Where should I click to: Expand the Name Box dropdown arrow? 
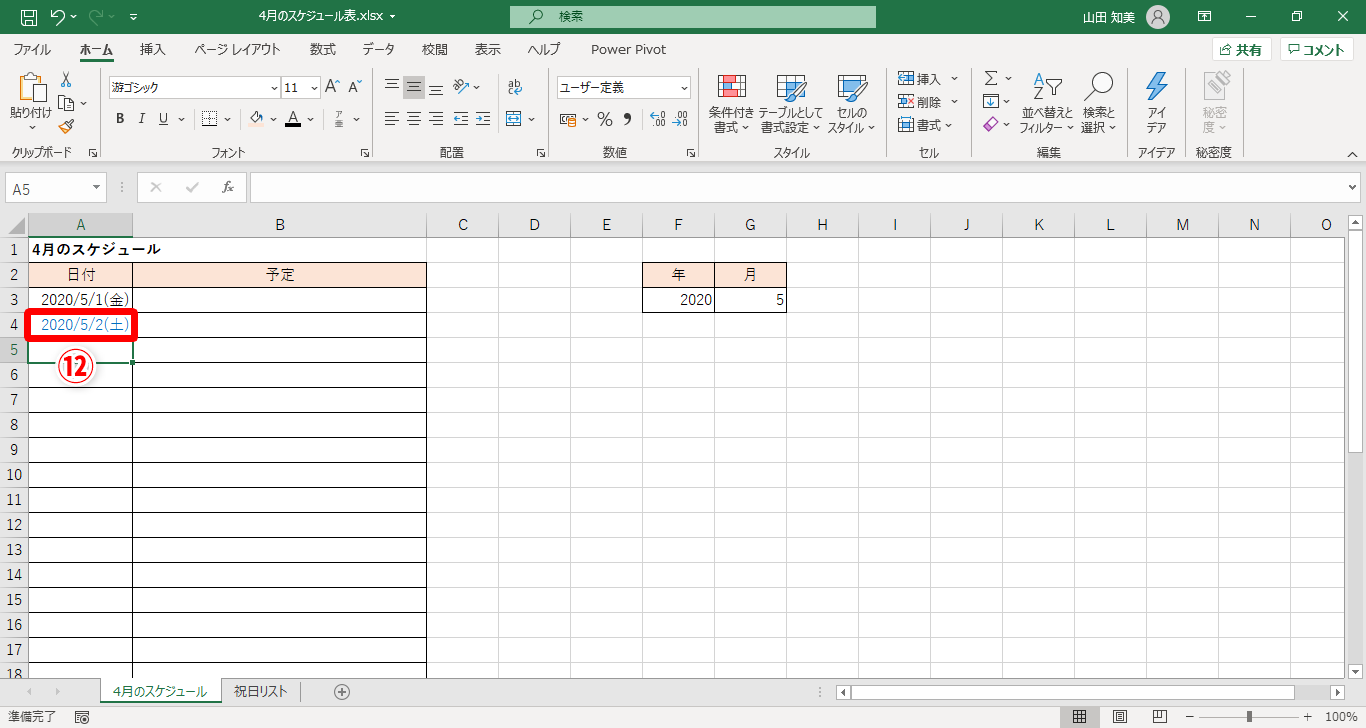click(97, 187)
